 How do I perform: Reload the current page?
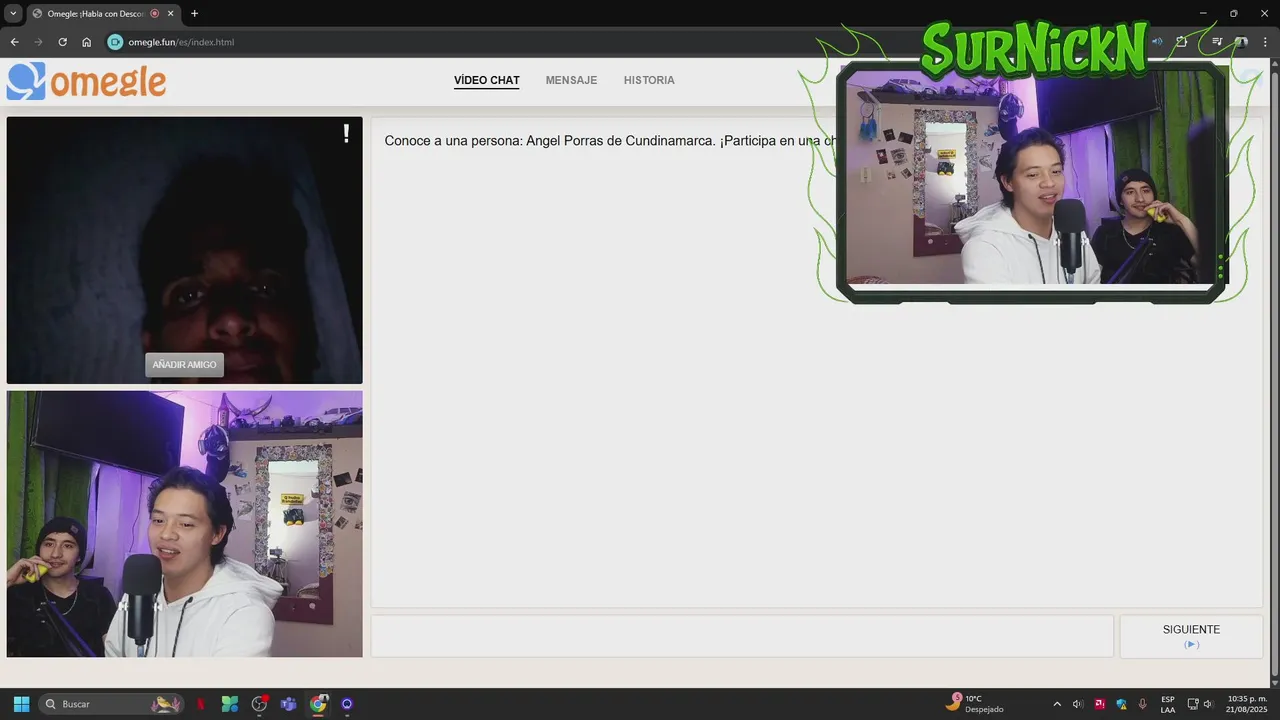[62, 42]
